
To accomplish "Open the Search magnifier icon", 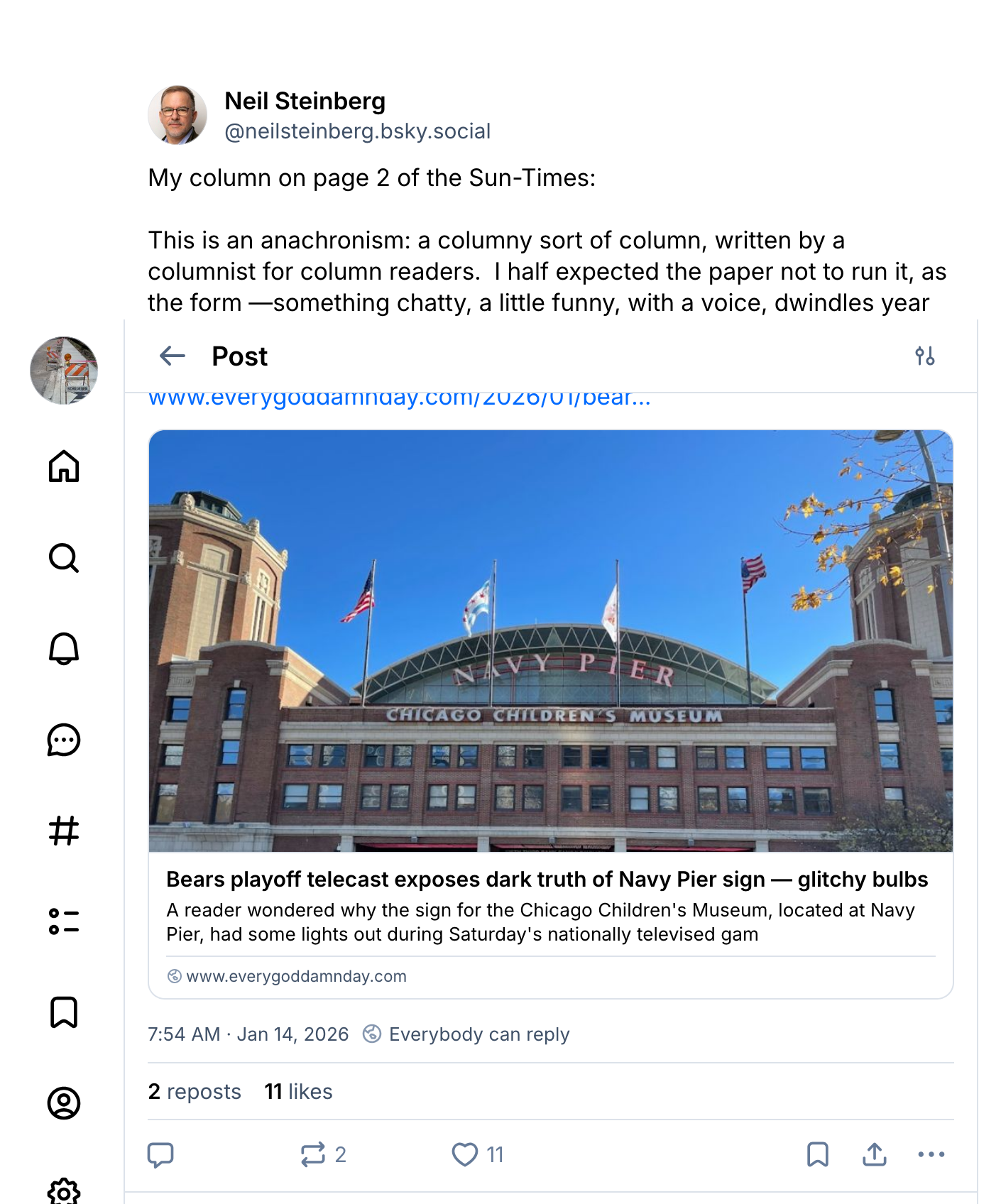I will coord(64,558).
